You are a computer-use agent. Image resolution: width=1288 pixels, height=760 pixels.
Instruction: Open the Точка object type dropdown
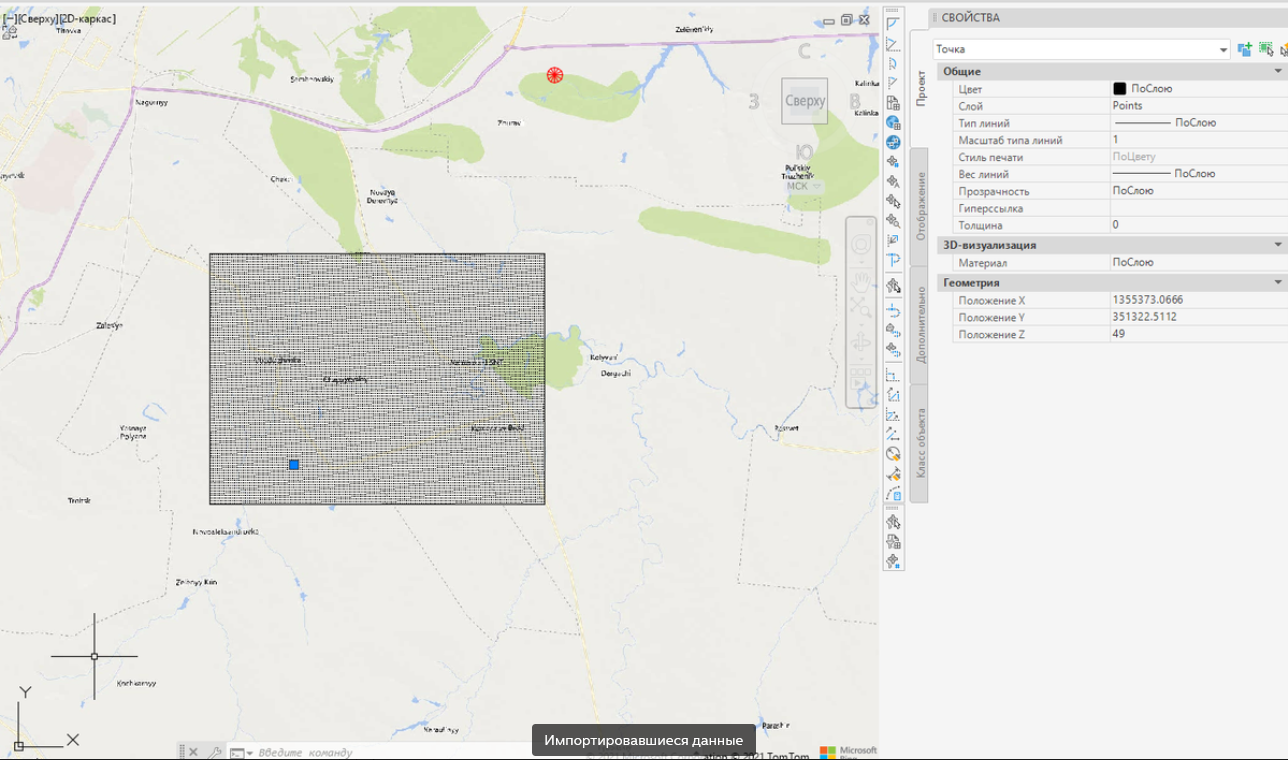(x=1223, y=50)
